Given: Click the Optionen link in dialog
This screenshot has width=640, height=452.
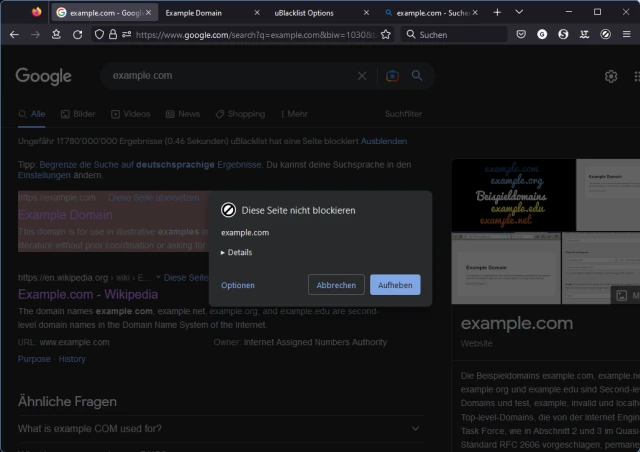Looking at the screenshot, I should pyautogui.click(x=238, y=285).
